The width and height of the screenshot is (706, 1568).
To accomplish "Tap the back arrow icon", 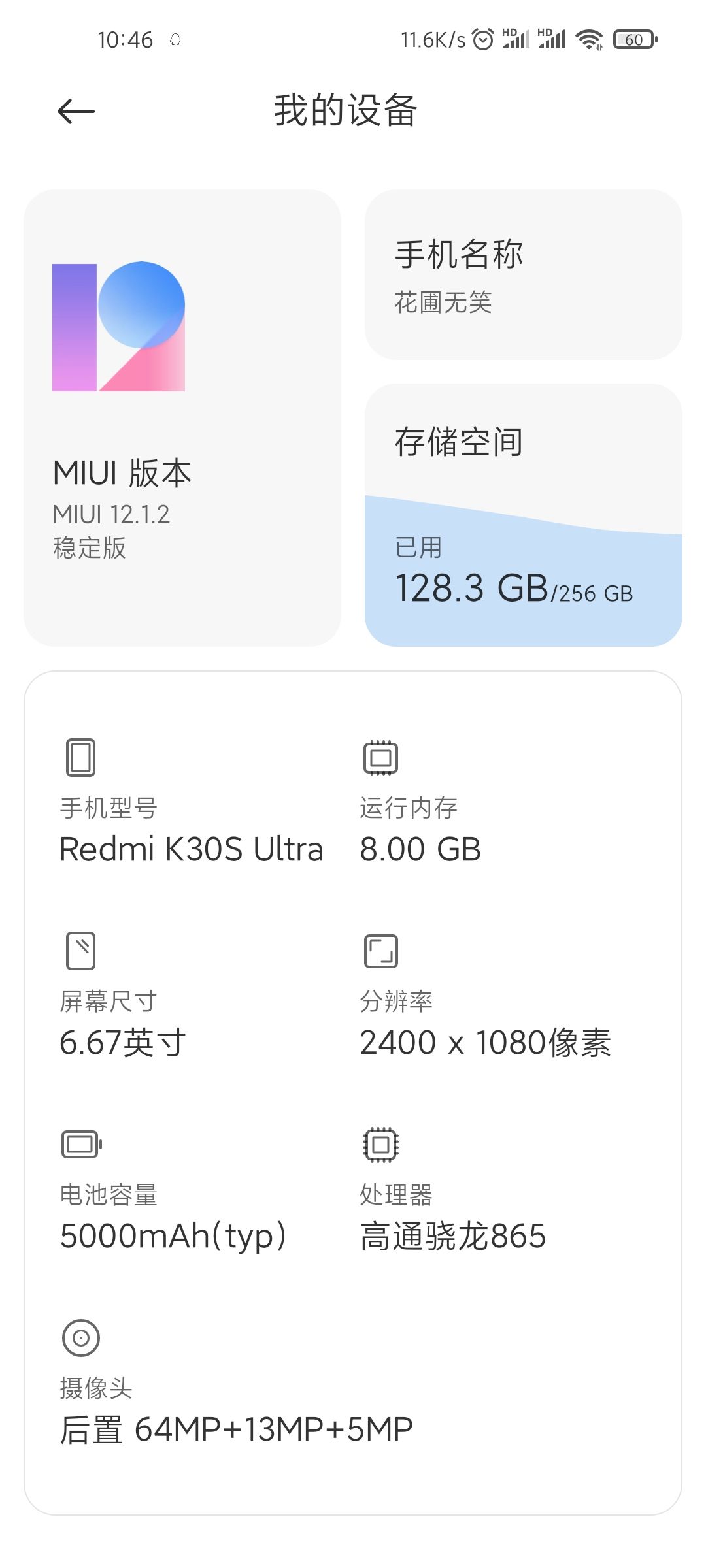I will coord(76,111).
